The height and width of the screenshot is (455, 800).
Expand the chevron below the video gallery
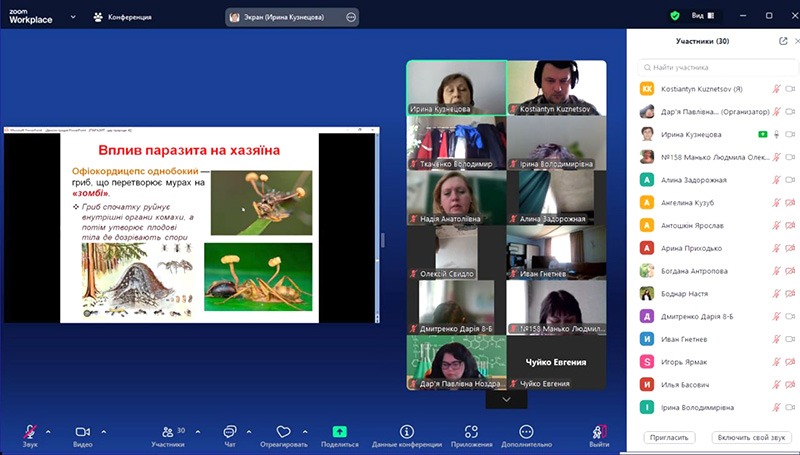tap(506, 398)
